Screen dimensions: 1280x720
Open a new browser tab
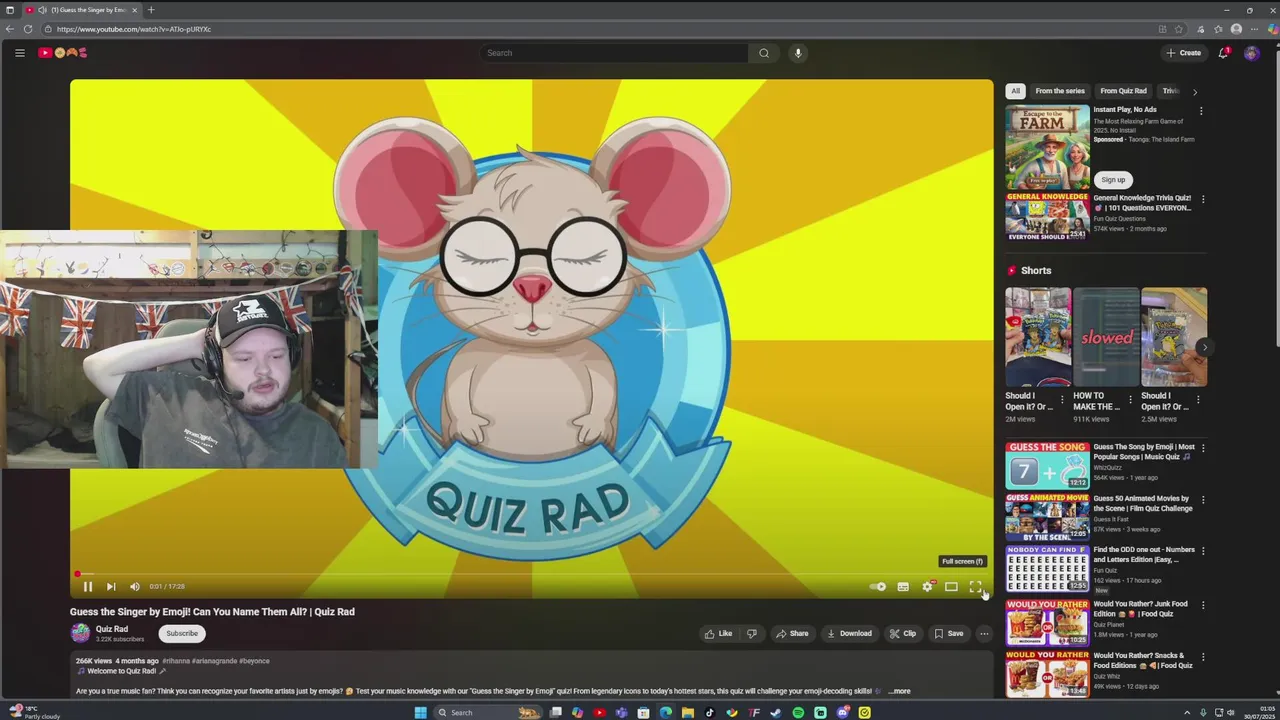pos(151,10)
